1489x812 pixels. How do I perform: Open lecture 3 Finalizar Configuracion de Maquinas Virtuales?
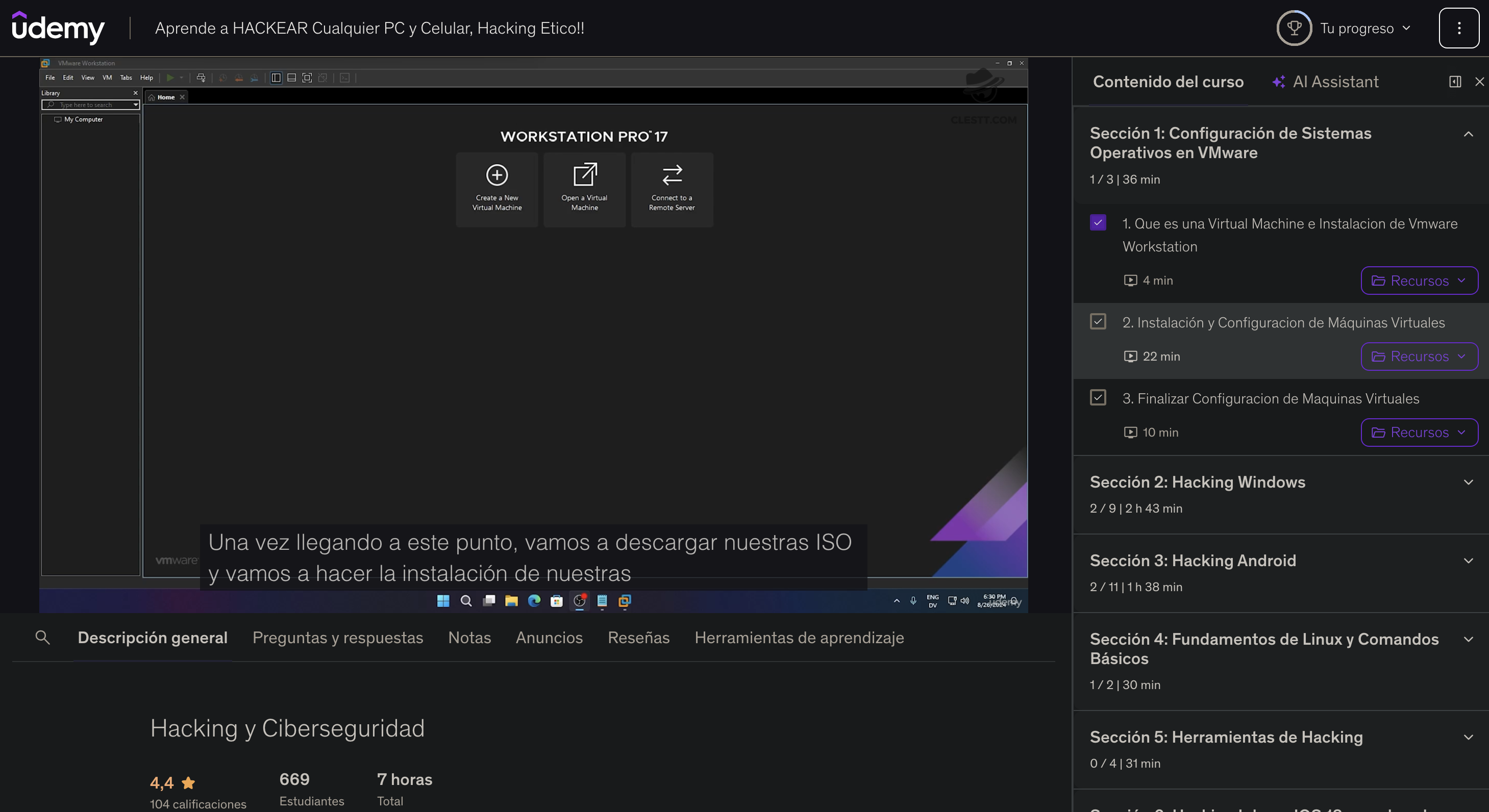coord(1271,399)
